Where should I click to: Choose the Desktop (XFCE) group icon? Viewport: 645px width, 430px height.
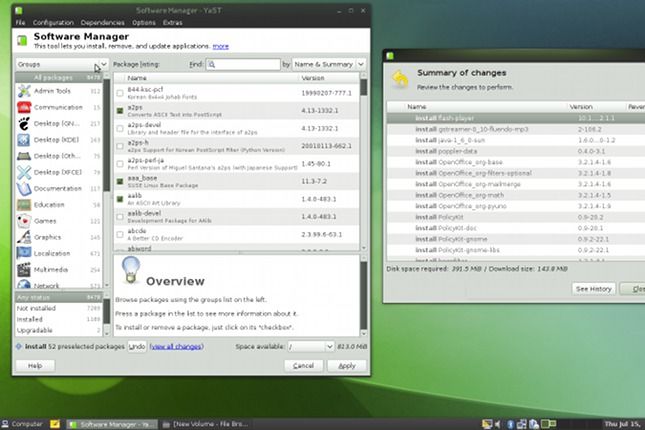(x=24, y=172)
